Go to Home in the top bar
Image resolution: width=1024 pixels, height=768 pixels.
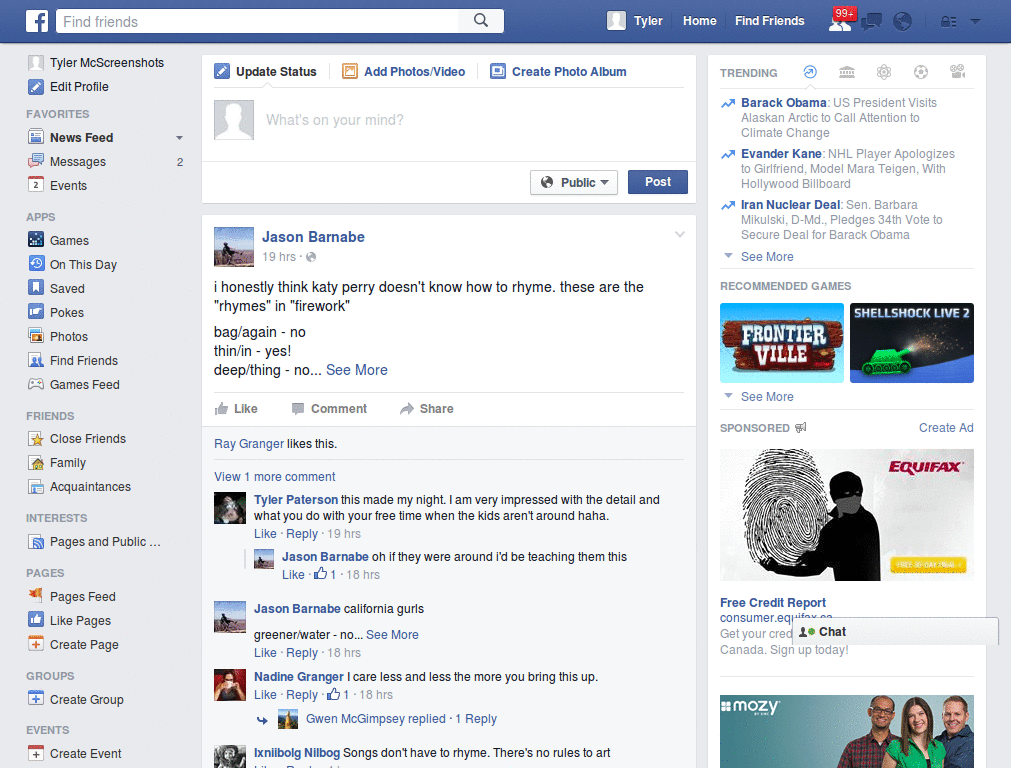[x=699, y=21]
